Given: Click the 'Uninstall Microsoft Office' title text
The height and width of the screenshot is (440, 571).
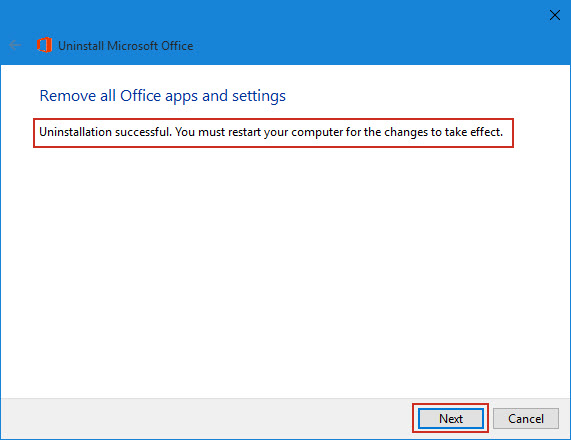Looking at the screenshot, I should point(126,46).
